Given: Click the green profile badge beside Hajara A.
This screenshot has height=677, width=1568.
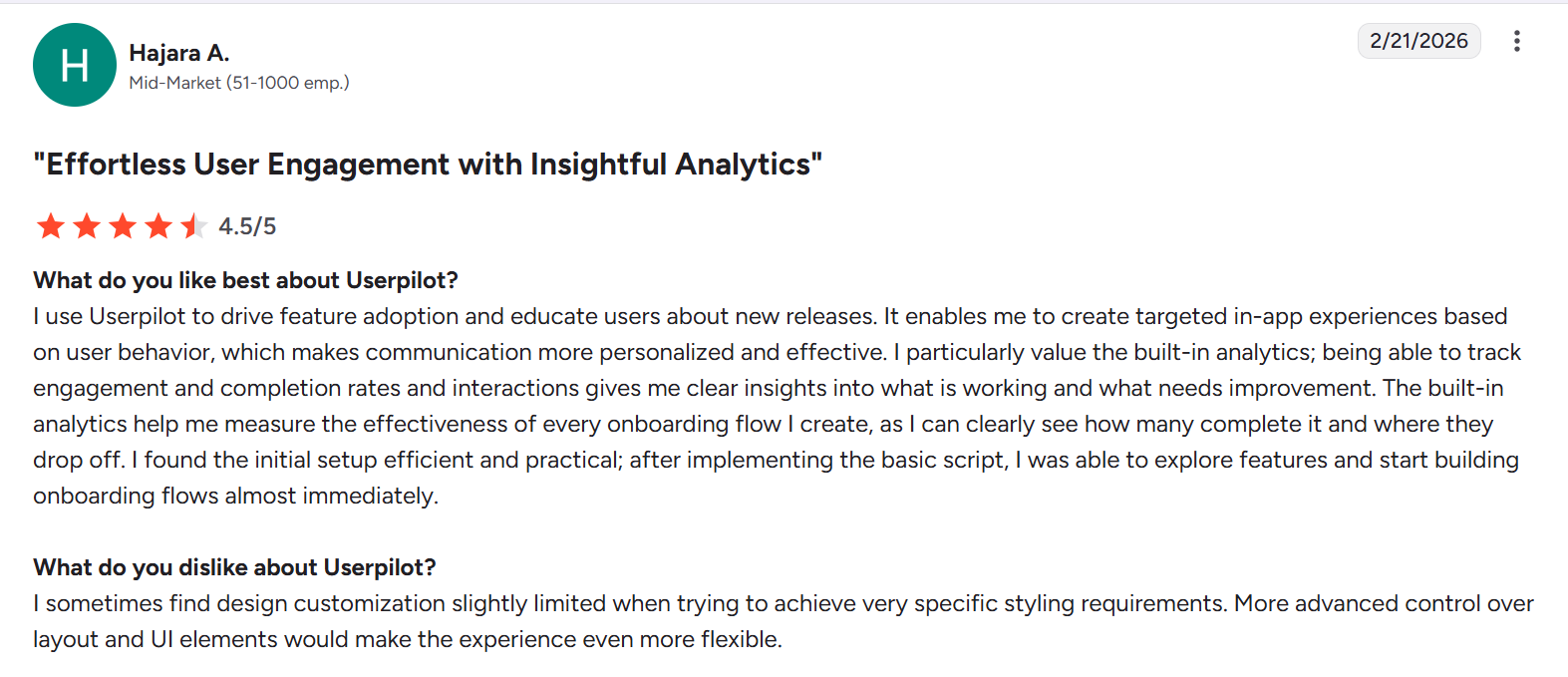Looking at the screenshot, I should [74, 65].
